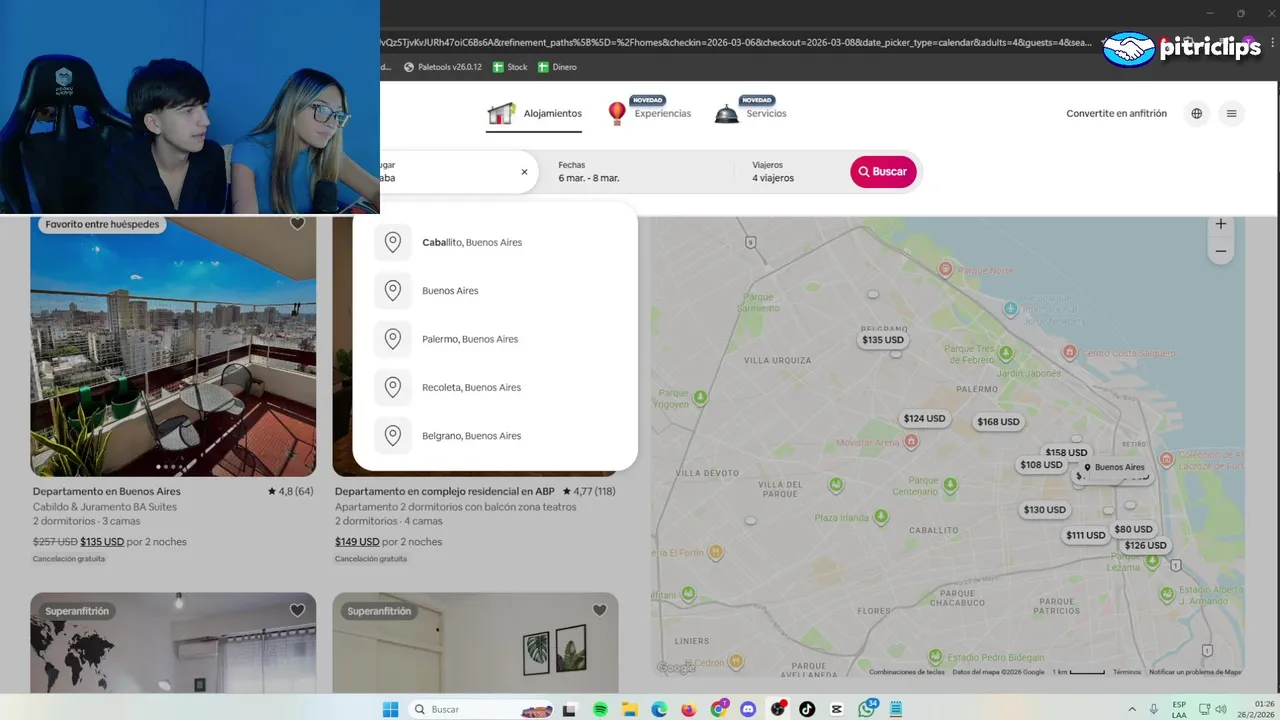Viewport: 1280px width, 720px height.
Task: Click $80 USD map price marker
Action: coord(1133,529)
